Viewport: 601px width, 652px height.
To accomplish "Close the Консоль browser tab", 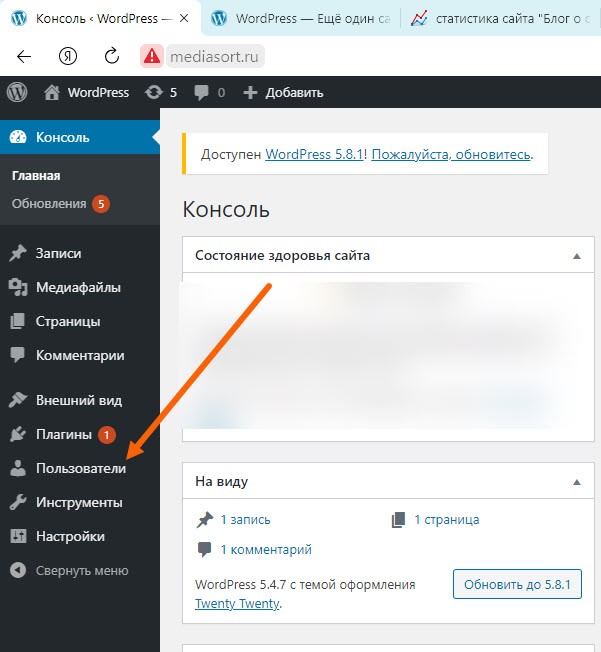I will tap(184, 18).
